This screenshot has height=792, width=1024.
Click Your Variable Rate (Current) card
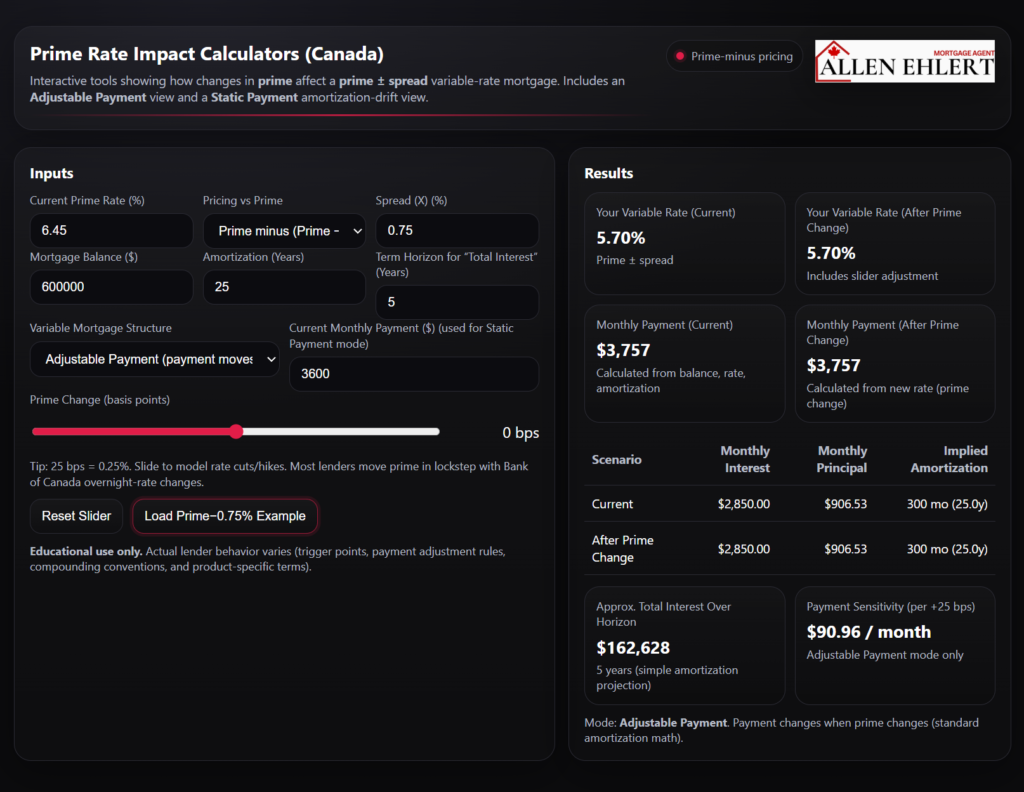point(684,243)
